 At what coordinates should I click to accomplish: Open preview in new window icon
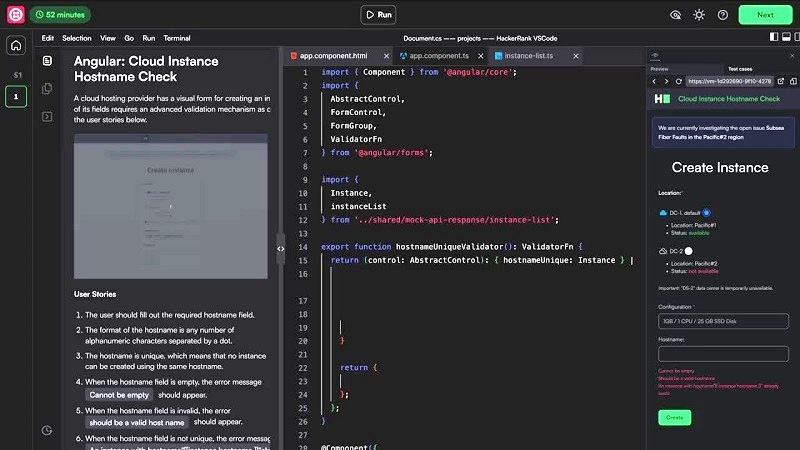tap(782, 81)
